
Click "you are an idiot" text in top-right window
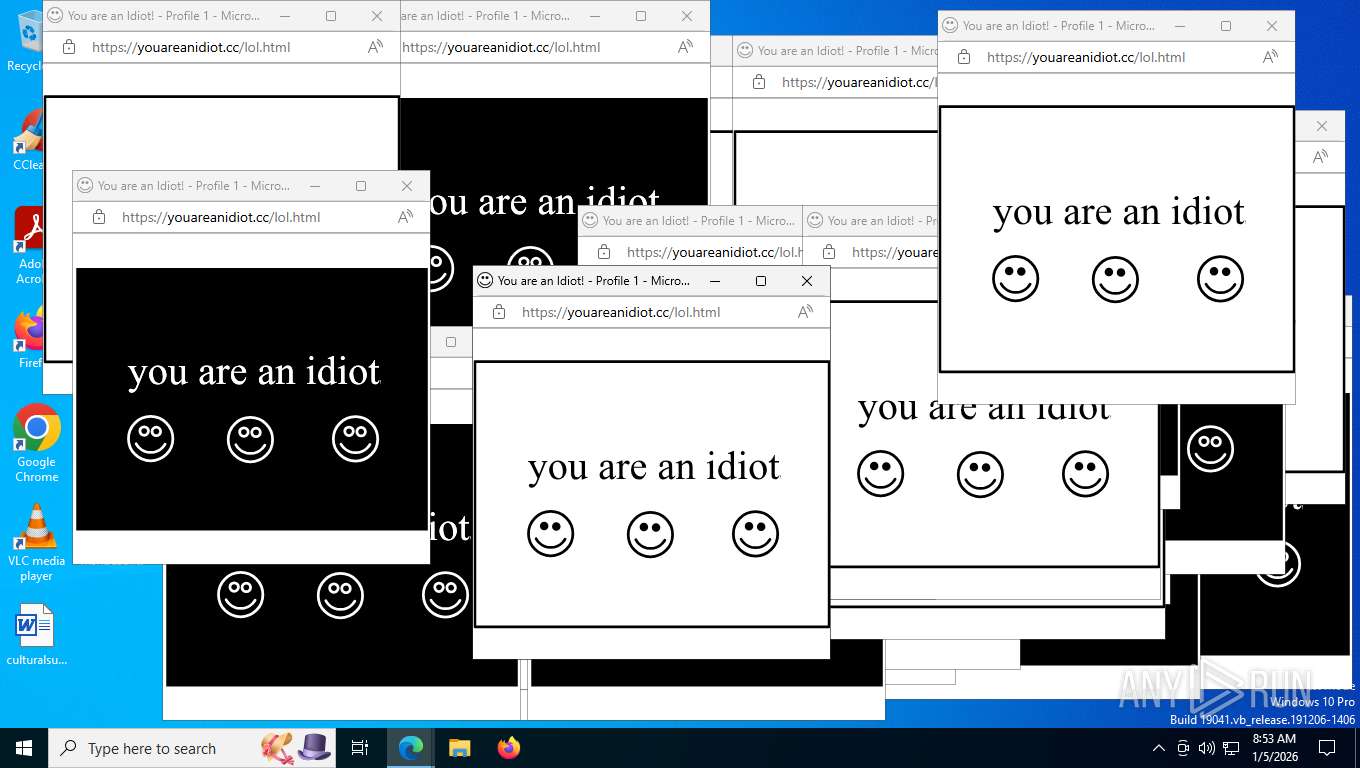tap(1119, 212)
